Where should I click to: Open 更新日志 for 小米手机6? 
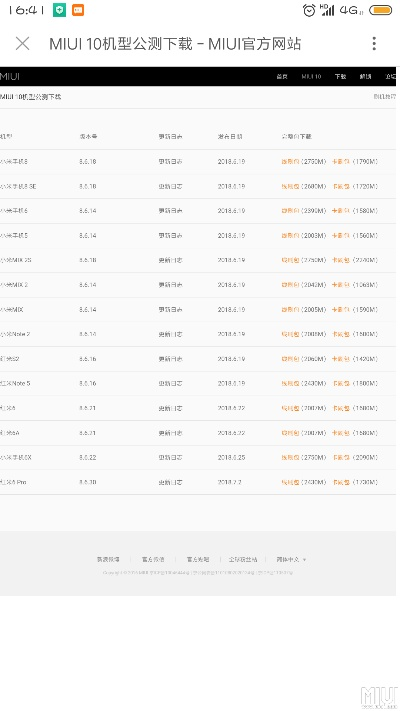click(x=171, y=211)
